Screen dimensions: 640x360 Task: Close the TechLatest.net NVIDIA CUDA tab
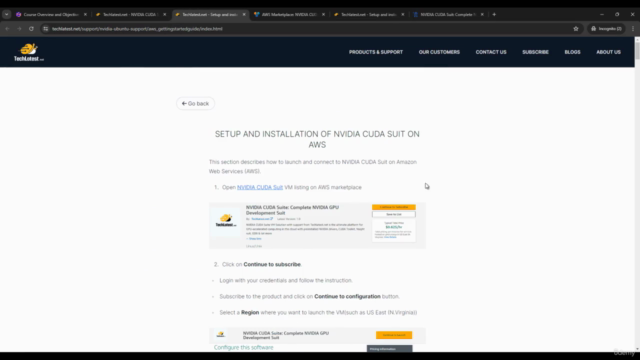click(x=164, y=14)
